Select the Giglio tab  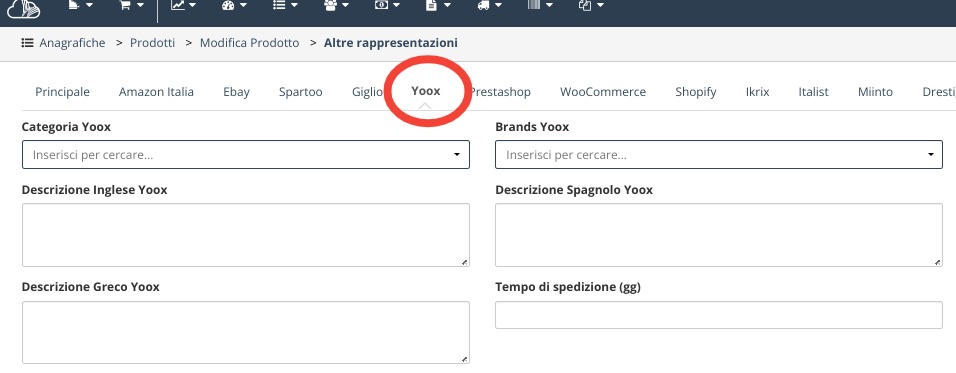[x=367, y=92]
